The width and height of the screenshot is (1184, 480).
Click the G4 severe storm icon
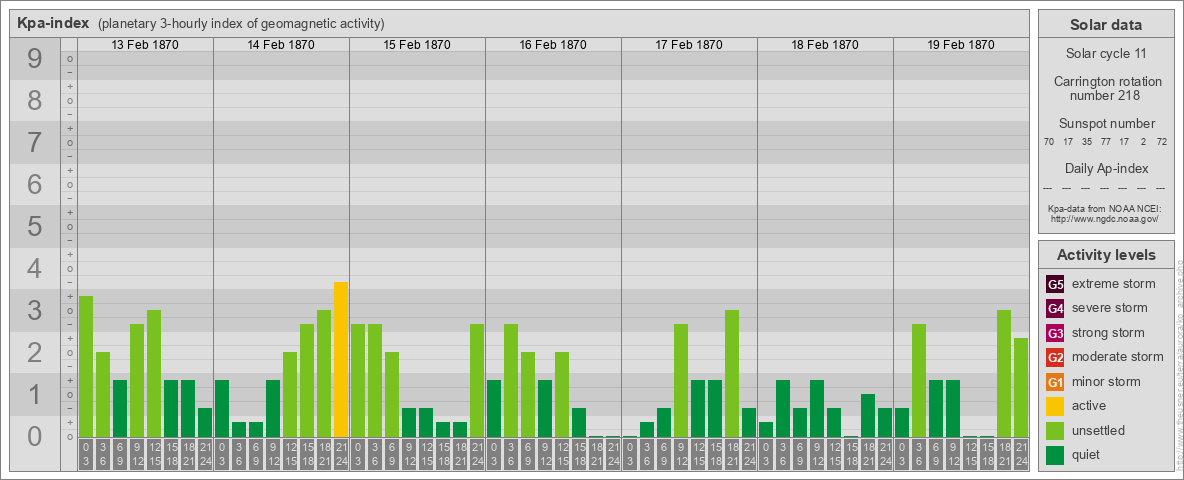point(1055,308)
